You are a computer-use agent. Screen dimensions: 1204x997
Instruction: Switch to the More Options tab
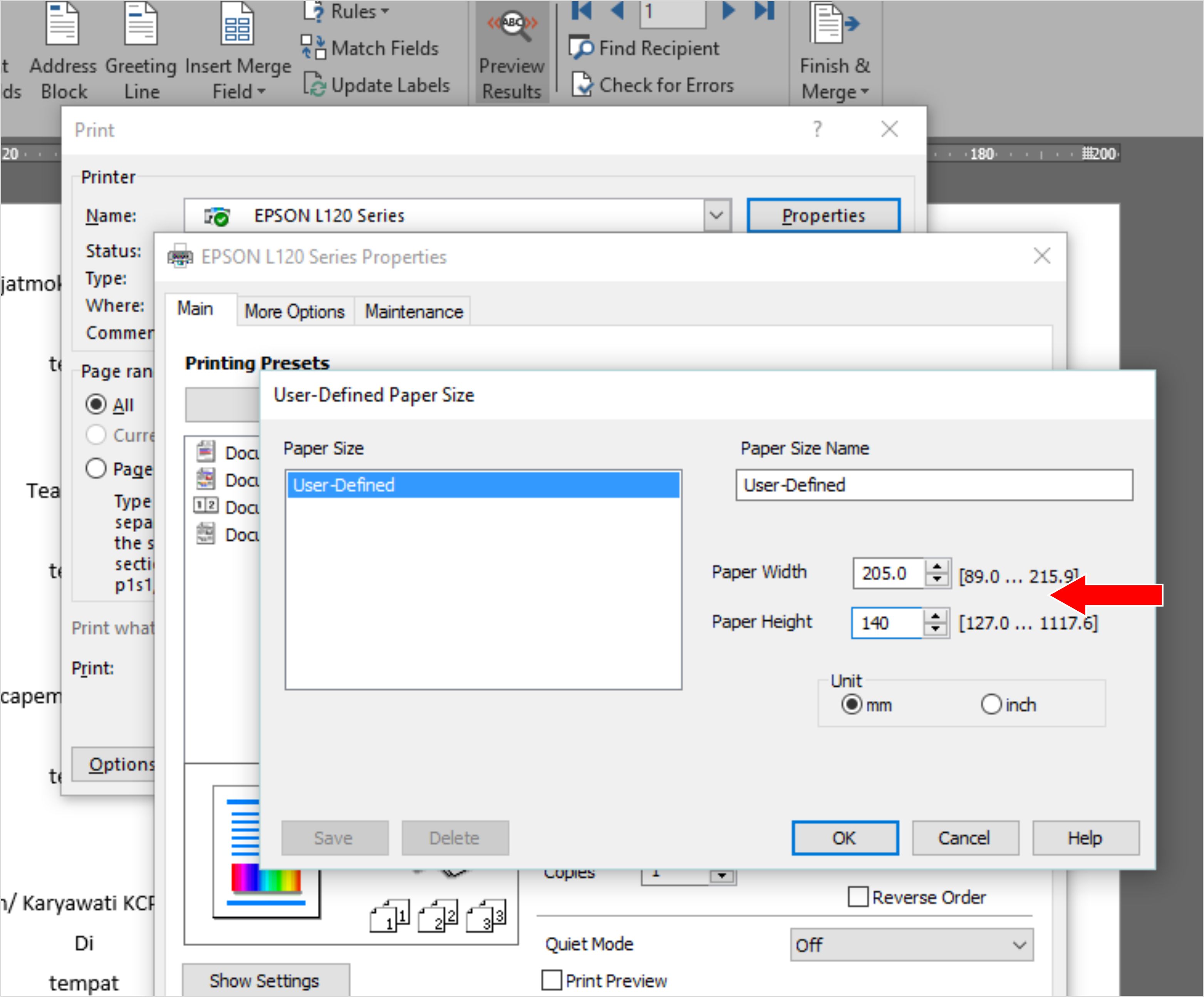(295, 311)
